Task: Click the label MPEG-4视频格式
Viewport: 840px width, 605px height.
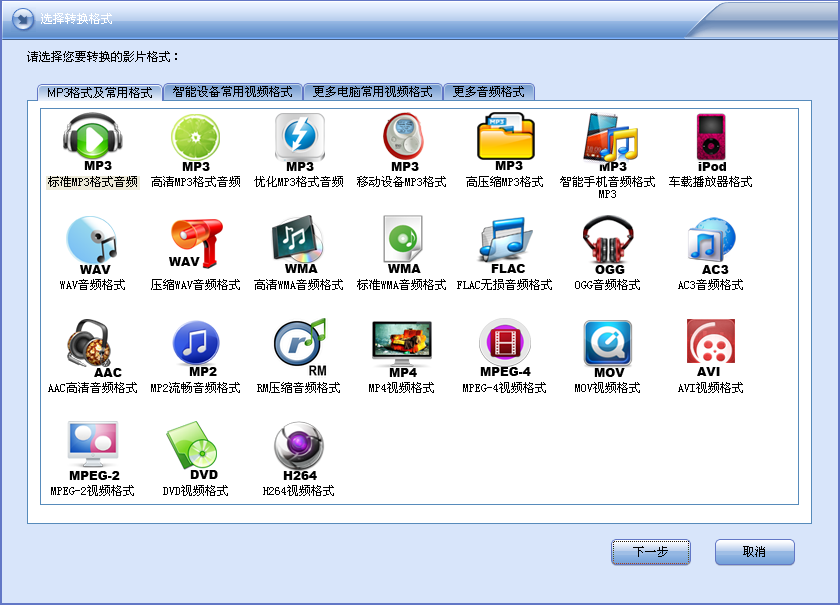Action: [x=504, y=388]
